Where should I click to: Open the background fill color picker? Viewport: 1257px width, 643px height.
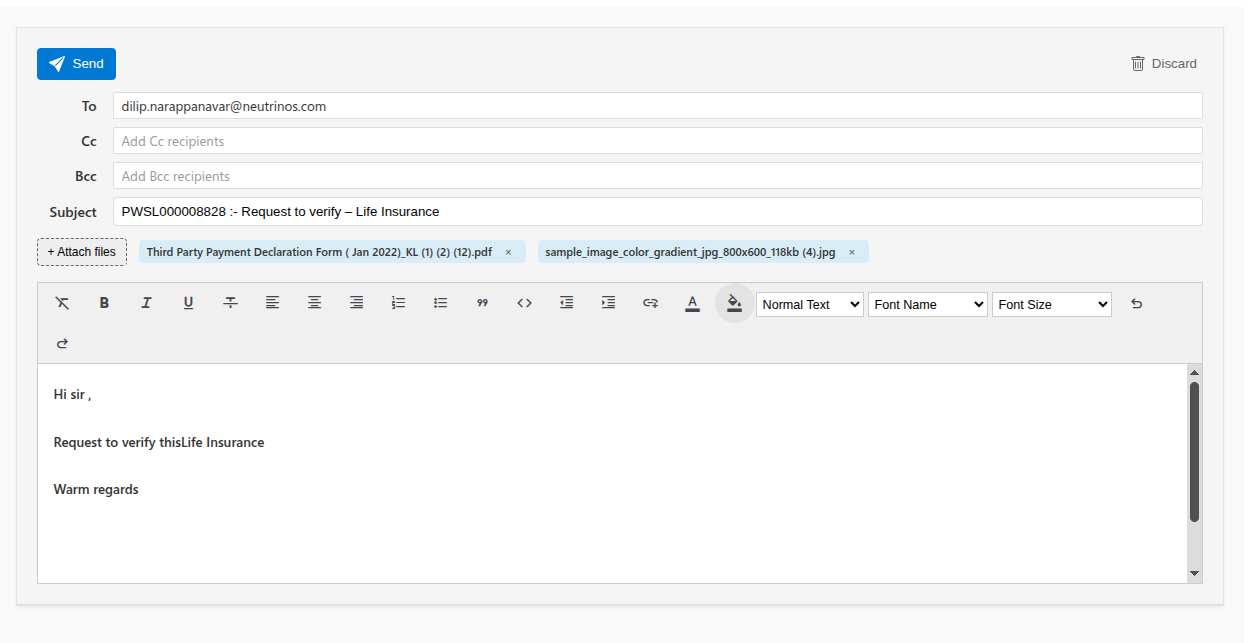click(x=734, y=303)
